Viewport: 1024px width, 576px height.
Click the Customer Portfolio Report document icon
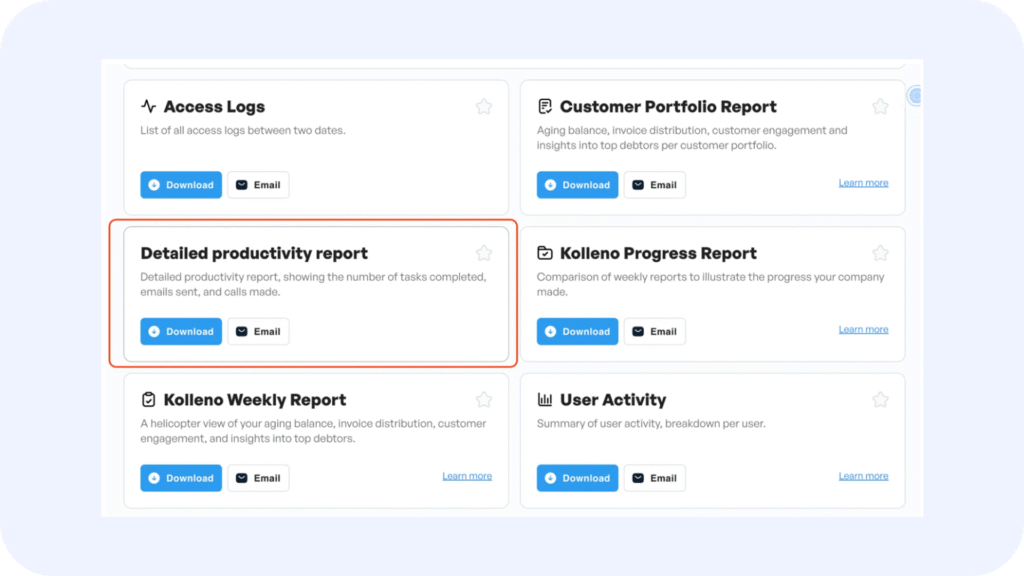545,106
